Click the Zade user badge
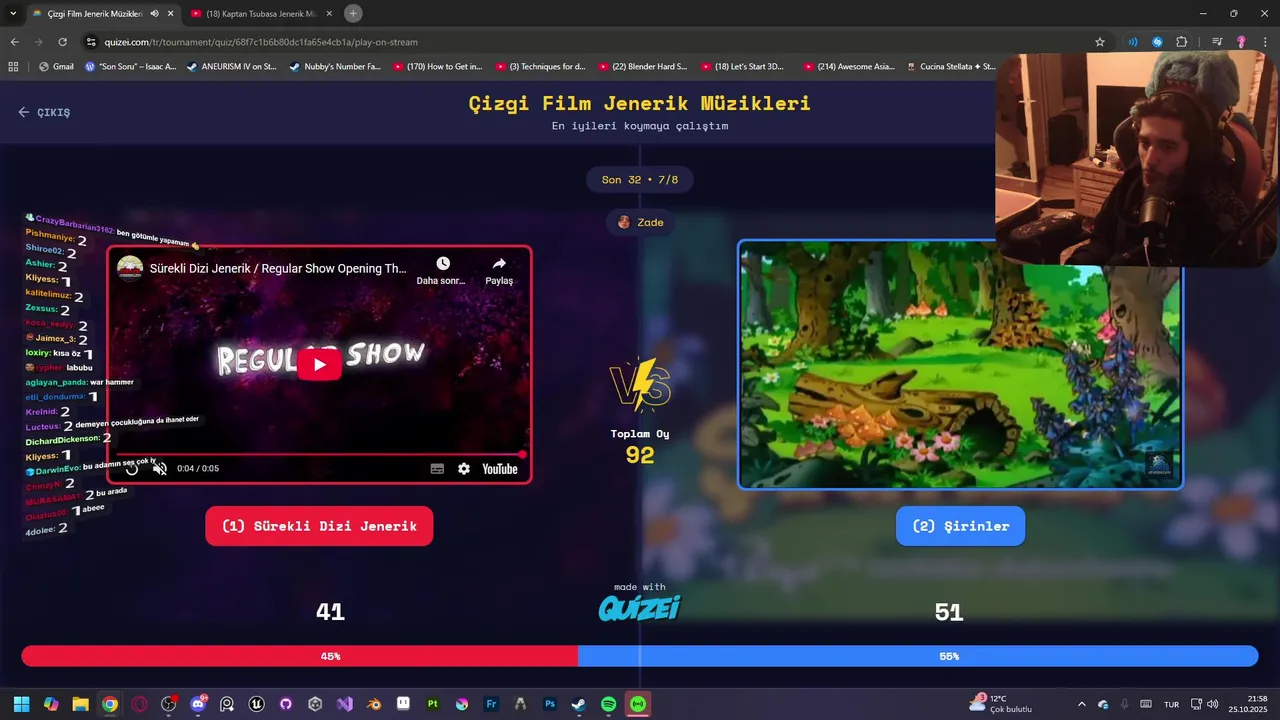This screenshot has width=1280, height=720. 640,222
